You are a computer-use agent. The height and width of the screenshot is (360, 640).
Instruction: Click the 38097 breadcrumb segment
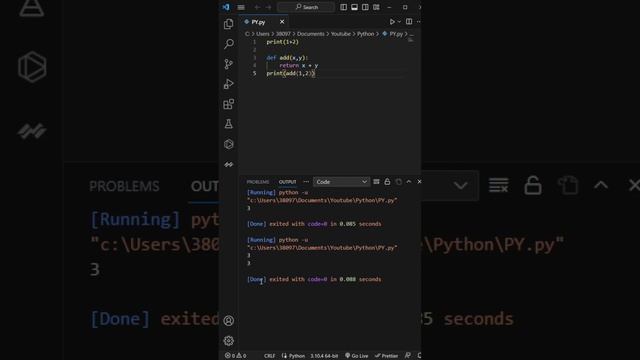coord(283,34)
